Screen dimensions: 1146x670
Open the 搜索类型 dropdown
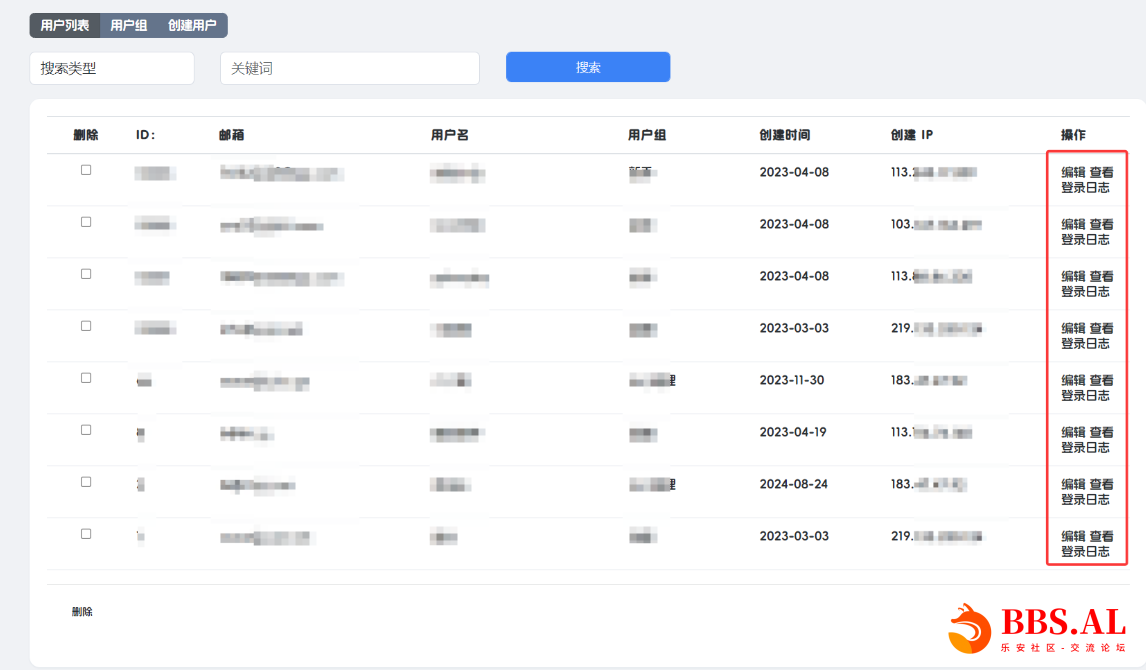112,68
